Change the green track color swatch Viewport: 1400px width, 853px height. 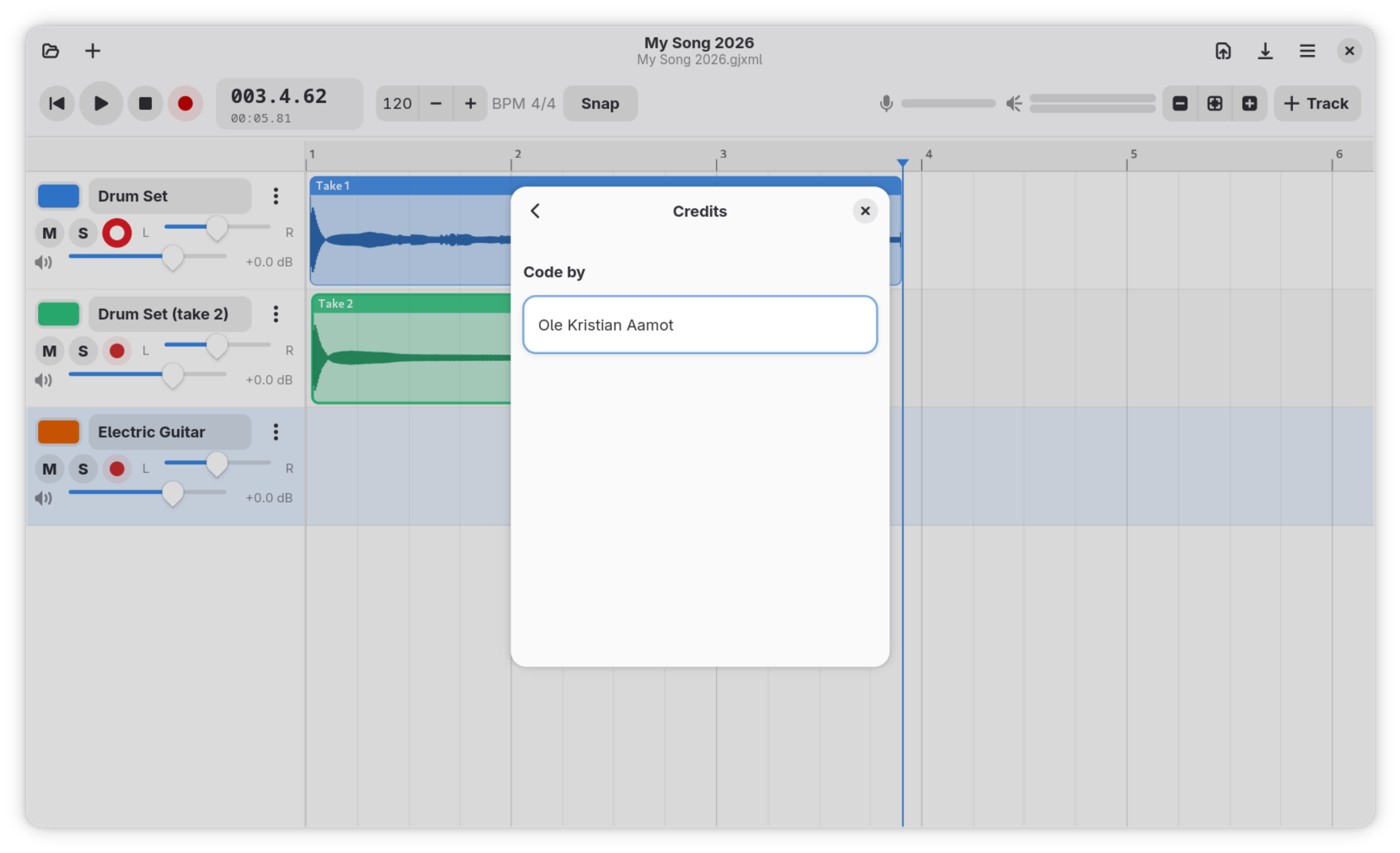(x=58, y=314)
